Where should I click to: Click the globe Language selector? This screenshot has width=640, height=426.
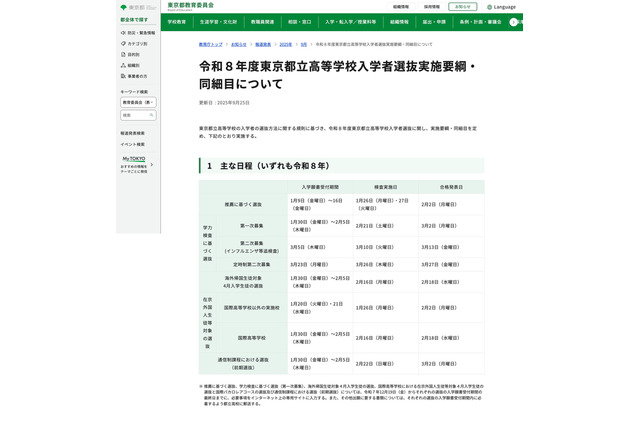pos(501,7)
